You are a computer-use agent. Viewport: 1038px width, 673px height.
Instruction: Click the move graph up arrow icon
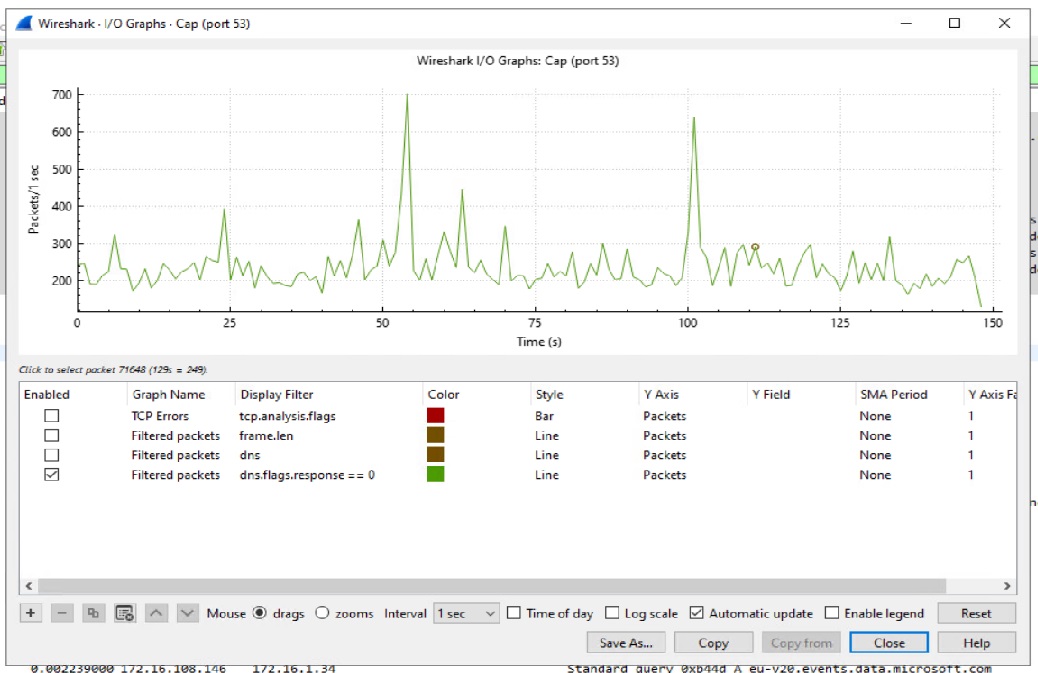click(x=156, y=613)
